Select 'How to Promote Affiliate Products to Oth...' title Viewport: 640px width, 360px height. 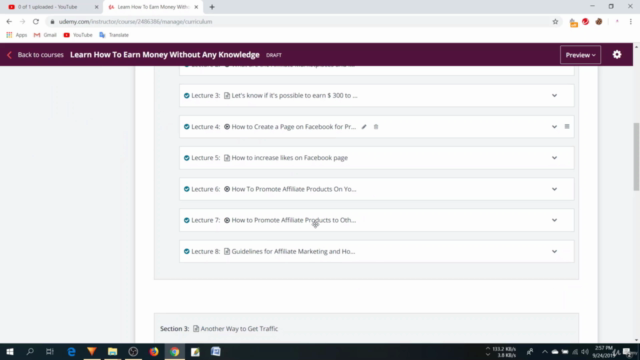[x=293, y=220]
